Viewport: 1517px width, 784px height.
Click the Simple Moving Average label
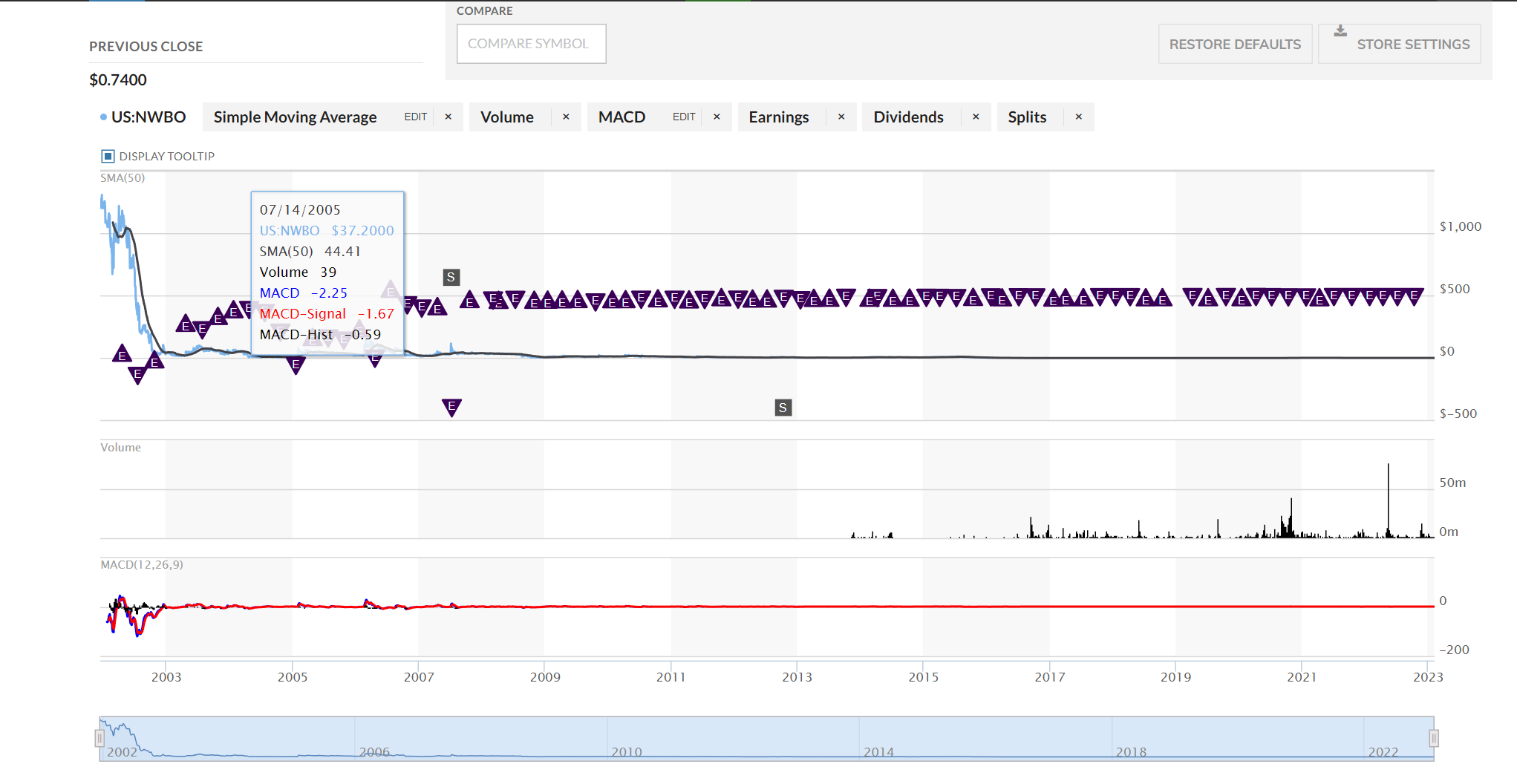coord(295,117)
